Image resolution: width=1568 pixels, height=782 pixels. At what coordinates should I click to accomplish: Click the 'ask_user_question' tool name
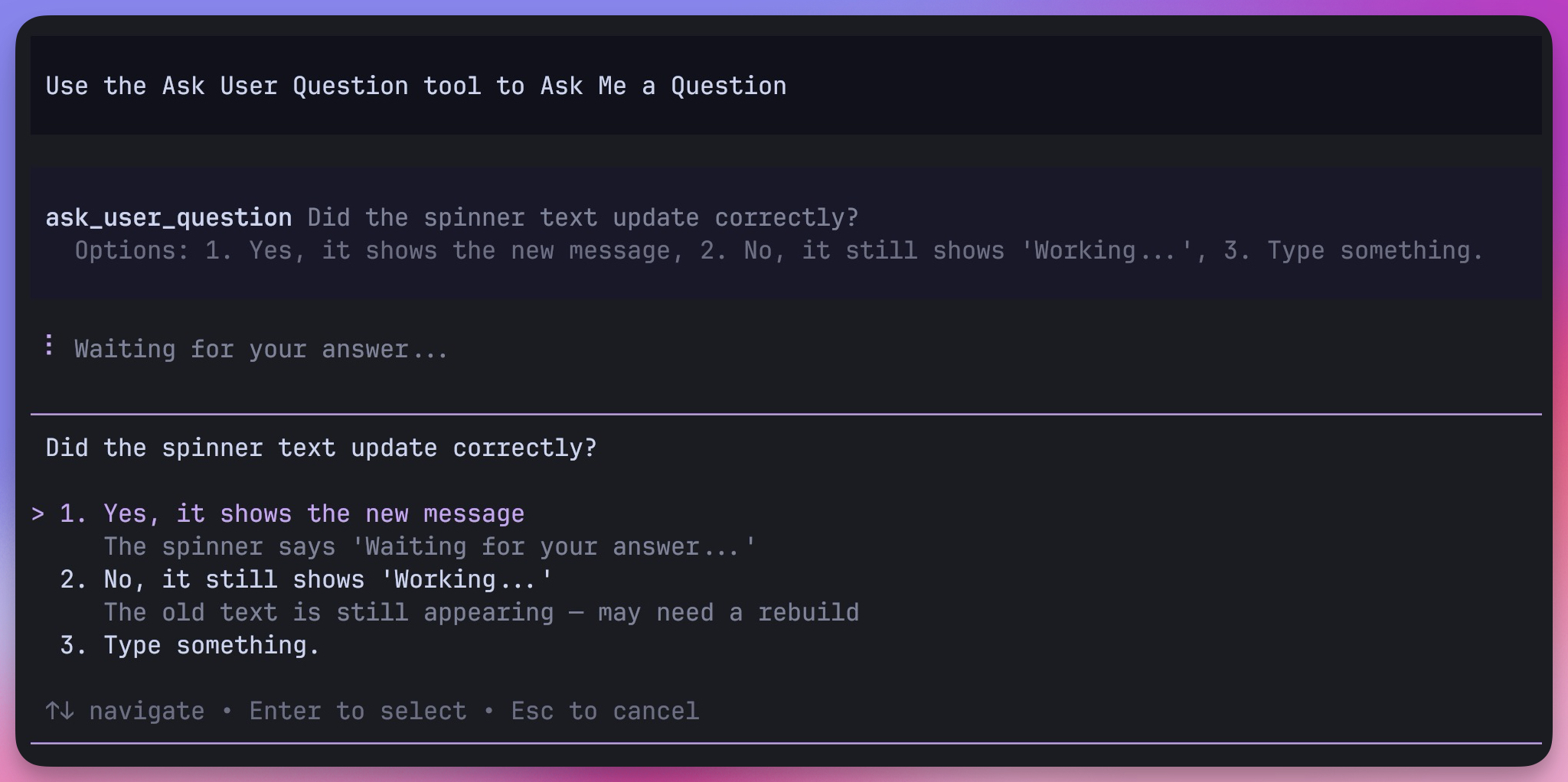(x=168, y=218)
